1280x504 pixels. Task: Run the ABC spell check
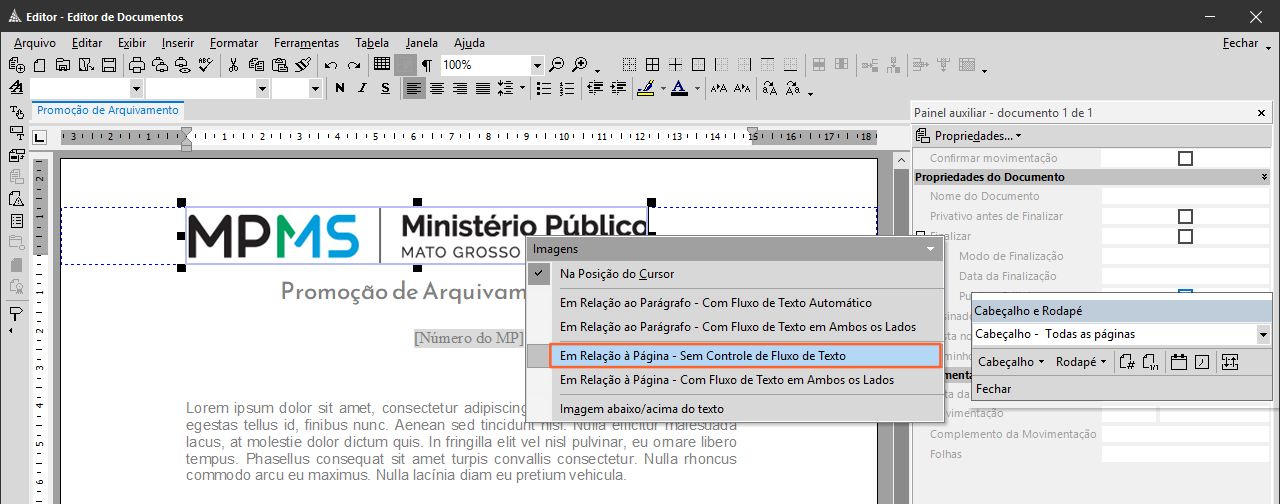[205, 65]
